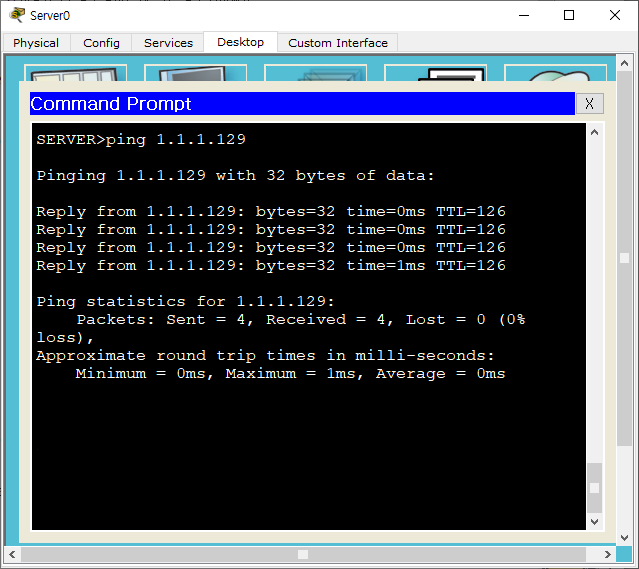
Task: Click the 'Minimum = 0ms, Maximum = 1ms' line
Action: (x=290, y=374)
